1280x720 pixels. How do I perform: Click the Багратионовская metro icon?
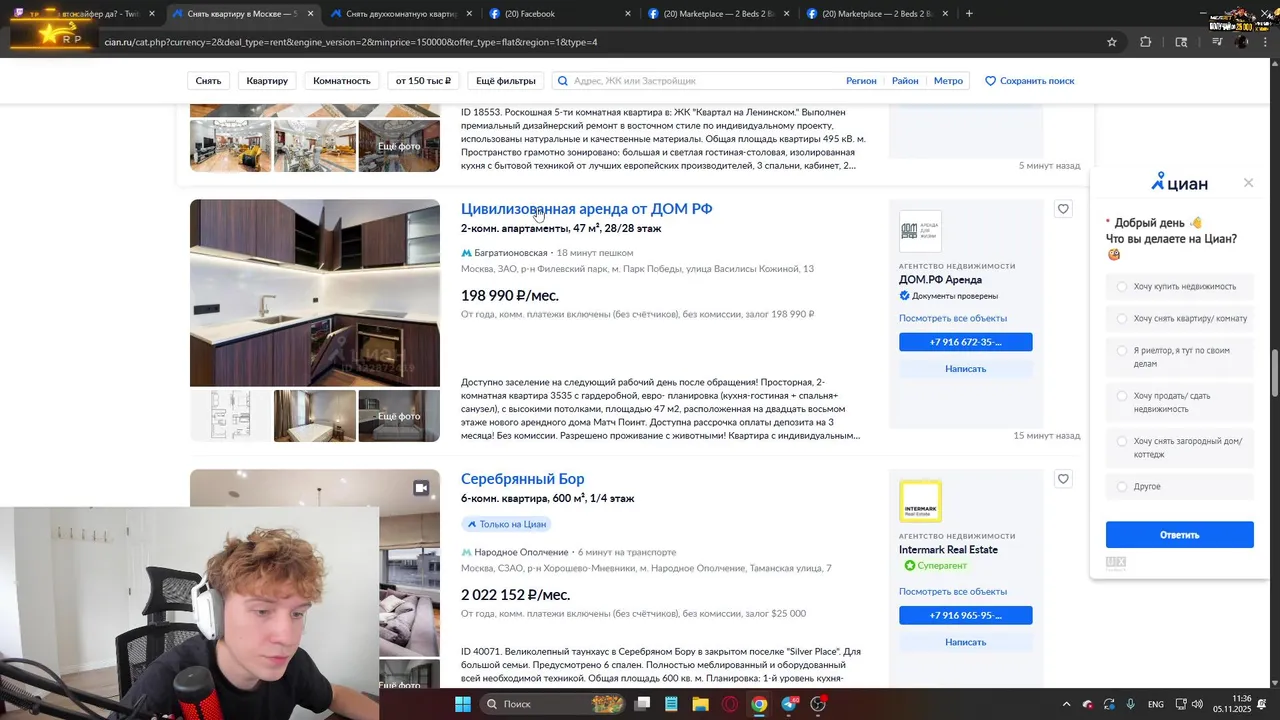point(466,253)
